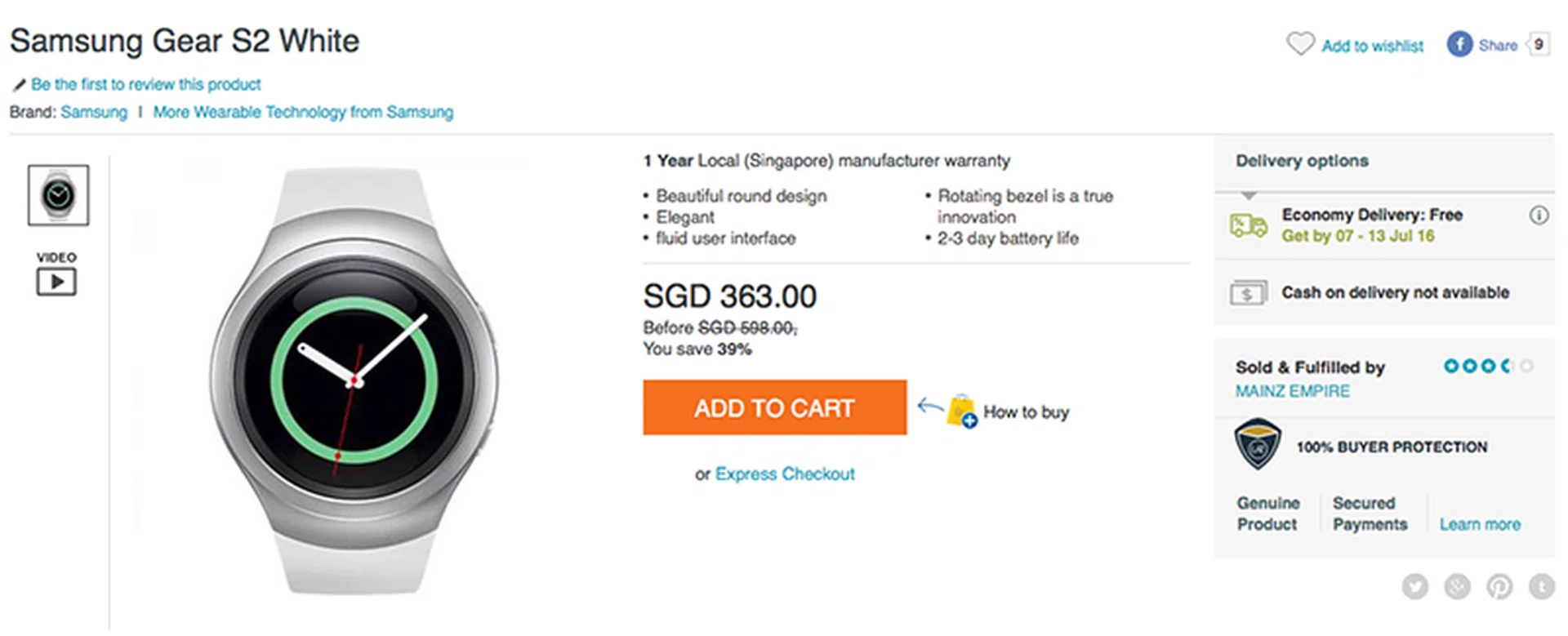1568x636 pixels.
Task: Click the wishlist heart icon
Action: coord(1300,43)
